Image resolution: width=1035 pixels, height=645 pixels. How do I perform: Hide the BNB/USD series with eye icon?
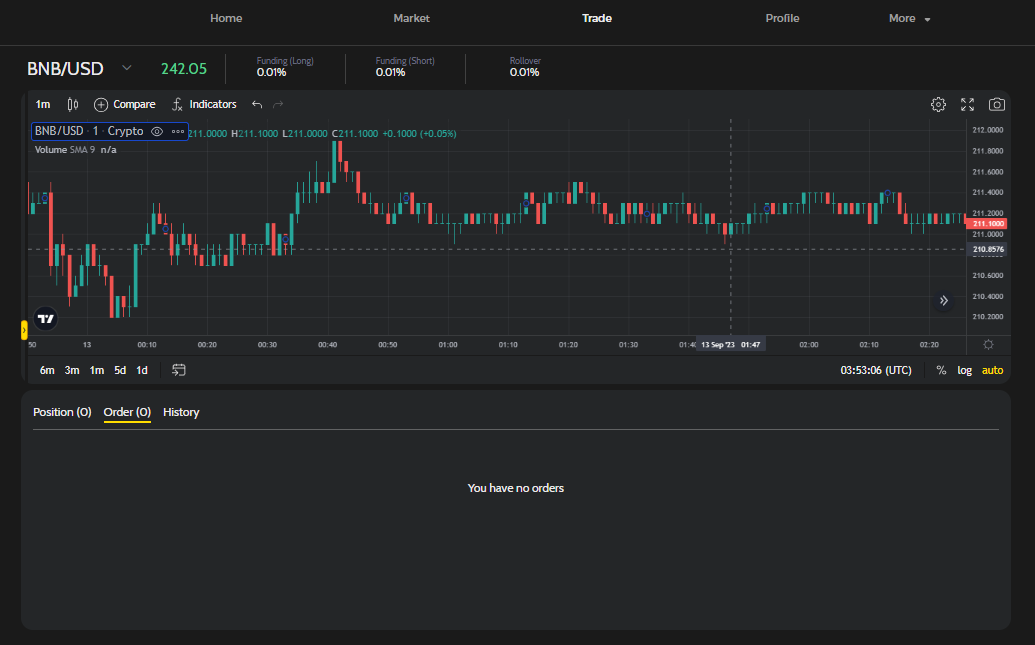coord(157,131)
